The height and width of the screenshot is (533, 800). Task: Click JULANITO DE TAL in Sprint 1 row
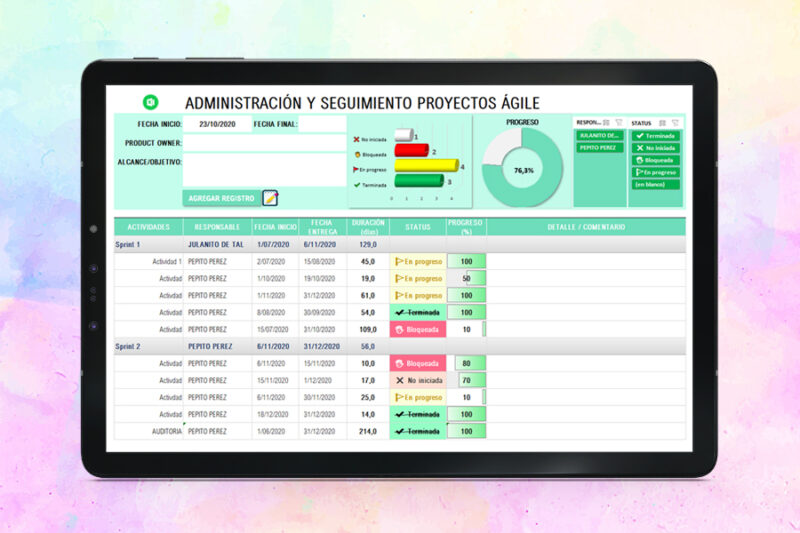click(x=216, y=245)
